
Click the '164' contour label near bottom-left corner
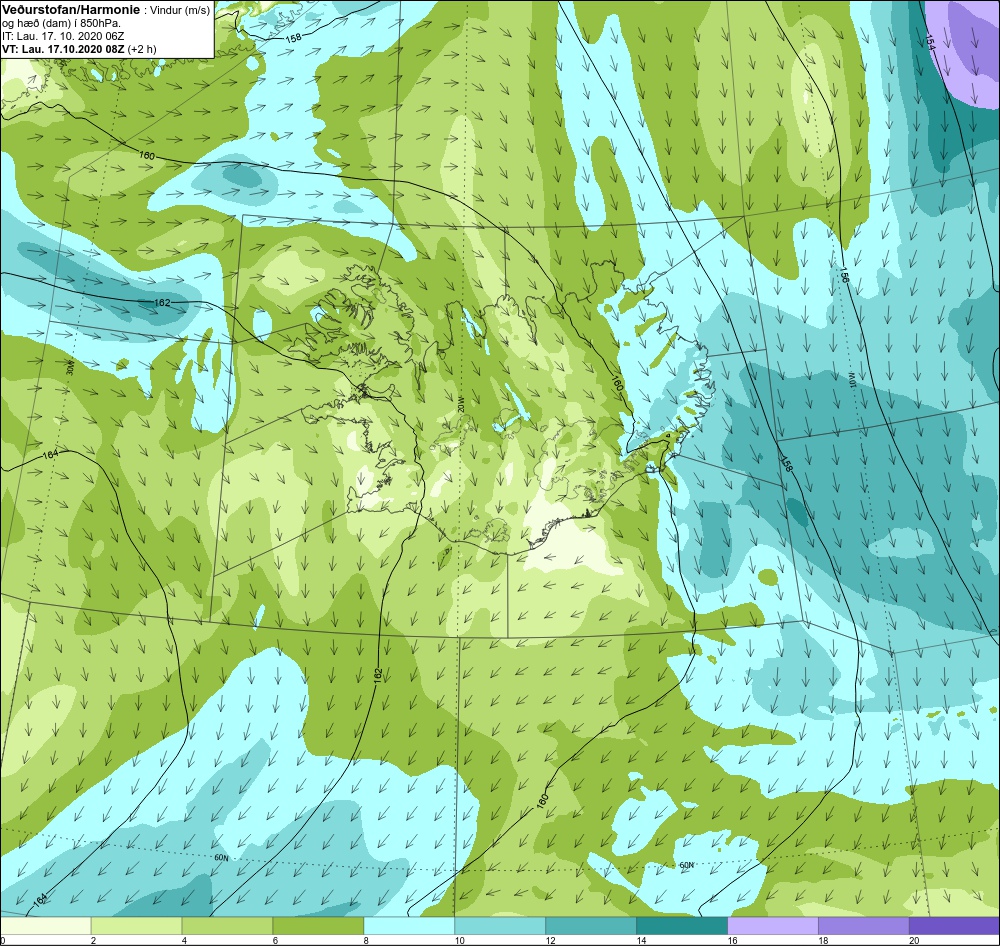point(40,899)
